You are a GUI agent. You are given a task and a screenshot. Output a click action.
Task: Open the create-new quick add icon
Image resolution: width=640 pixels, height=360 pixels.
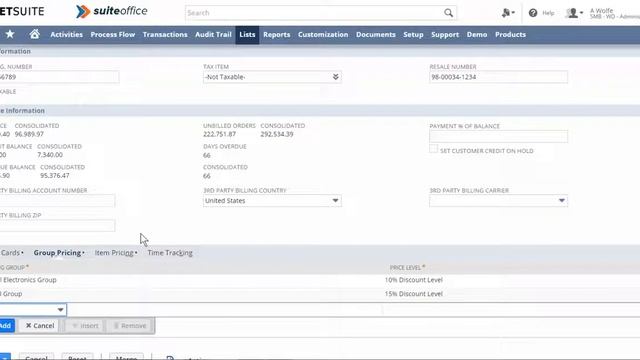[508, 13]
